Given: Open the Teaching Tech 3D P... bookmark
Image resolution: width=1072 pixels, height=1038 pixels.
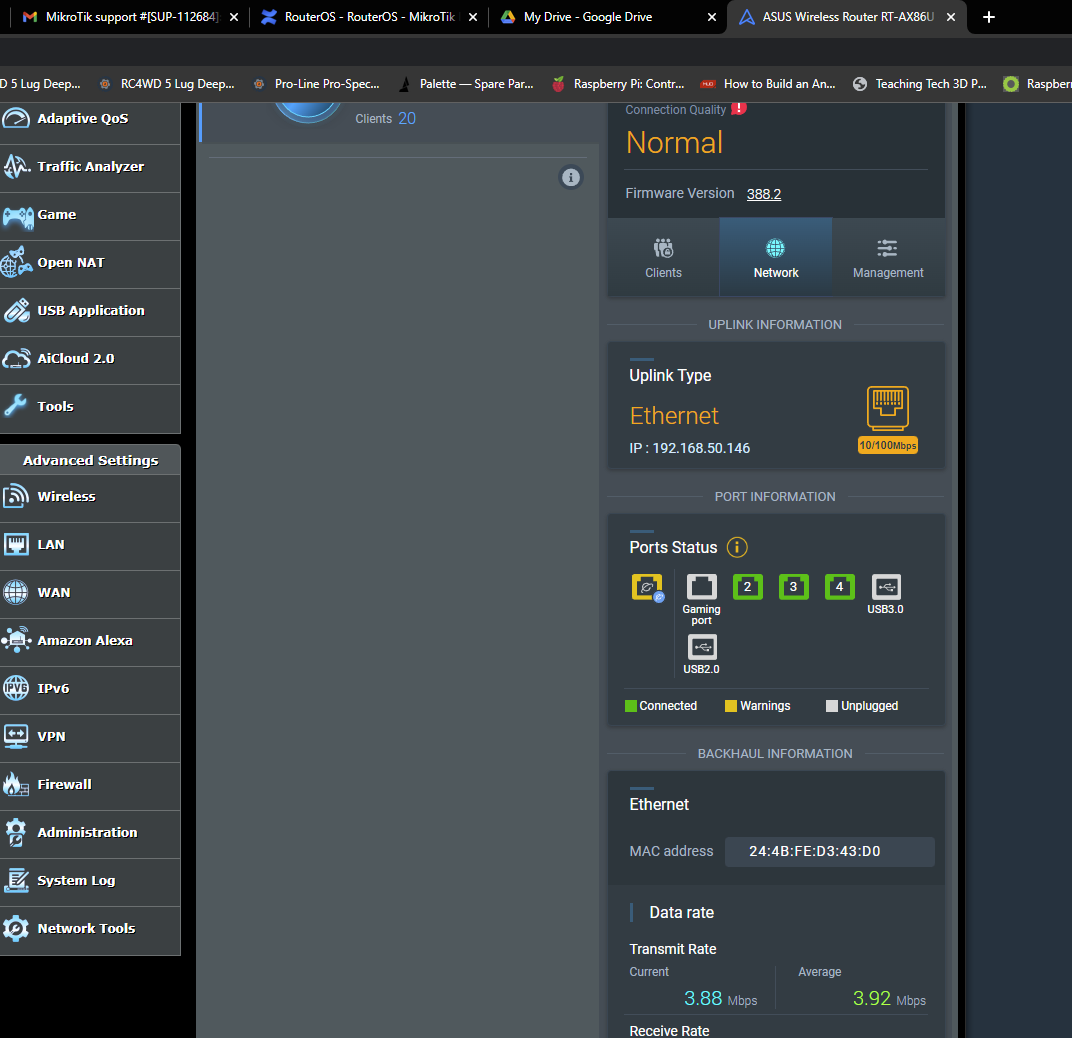Looking at the screenshot, I should (920, 84).
